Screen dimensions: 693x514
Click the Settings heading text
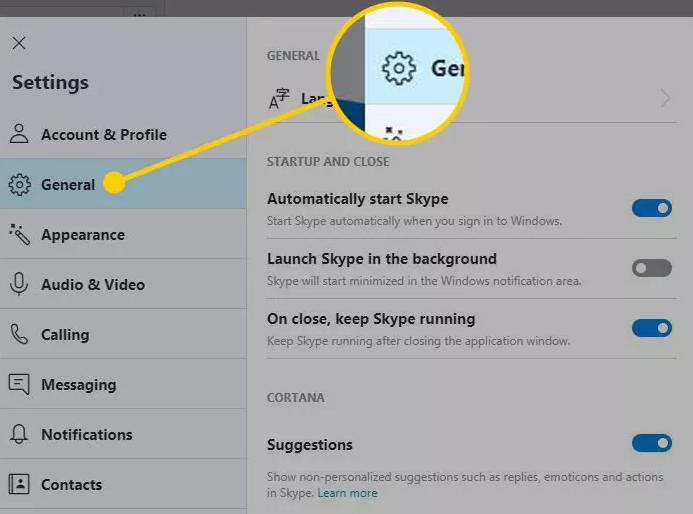coord(50,83)
